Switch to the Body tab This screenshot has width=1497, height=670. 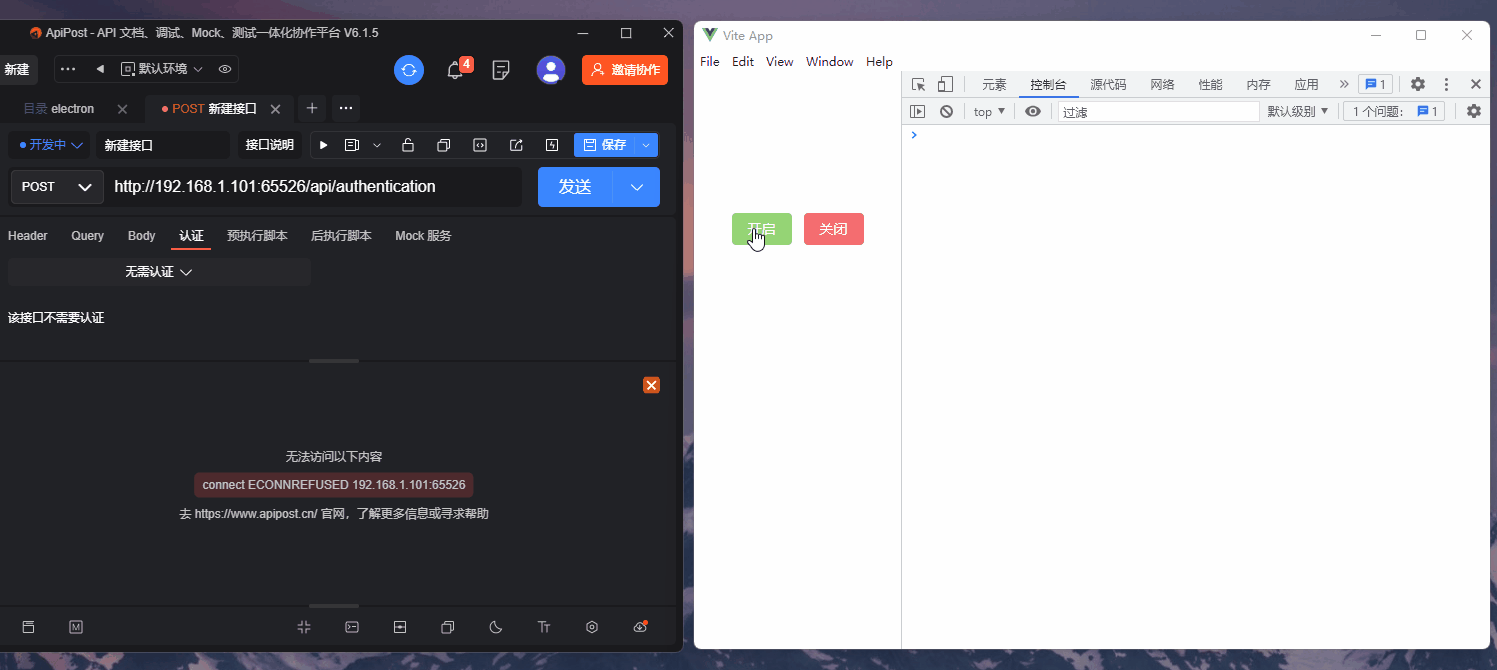click(141, 236)
